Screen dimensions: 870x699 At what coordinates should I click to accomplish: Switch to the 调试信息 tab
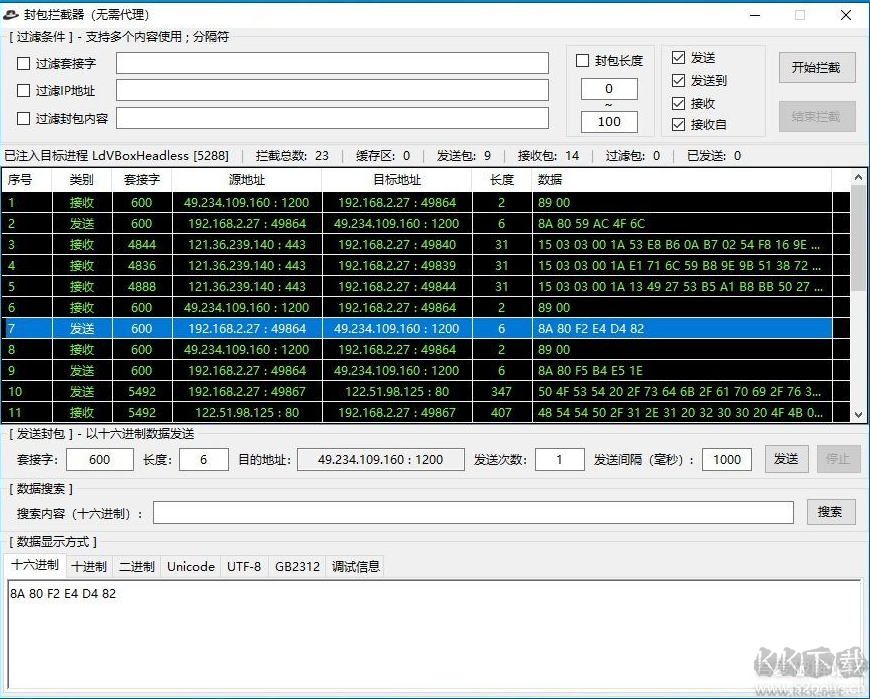point(355,566)
